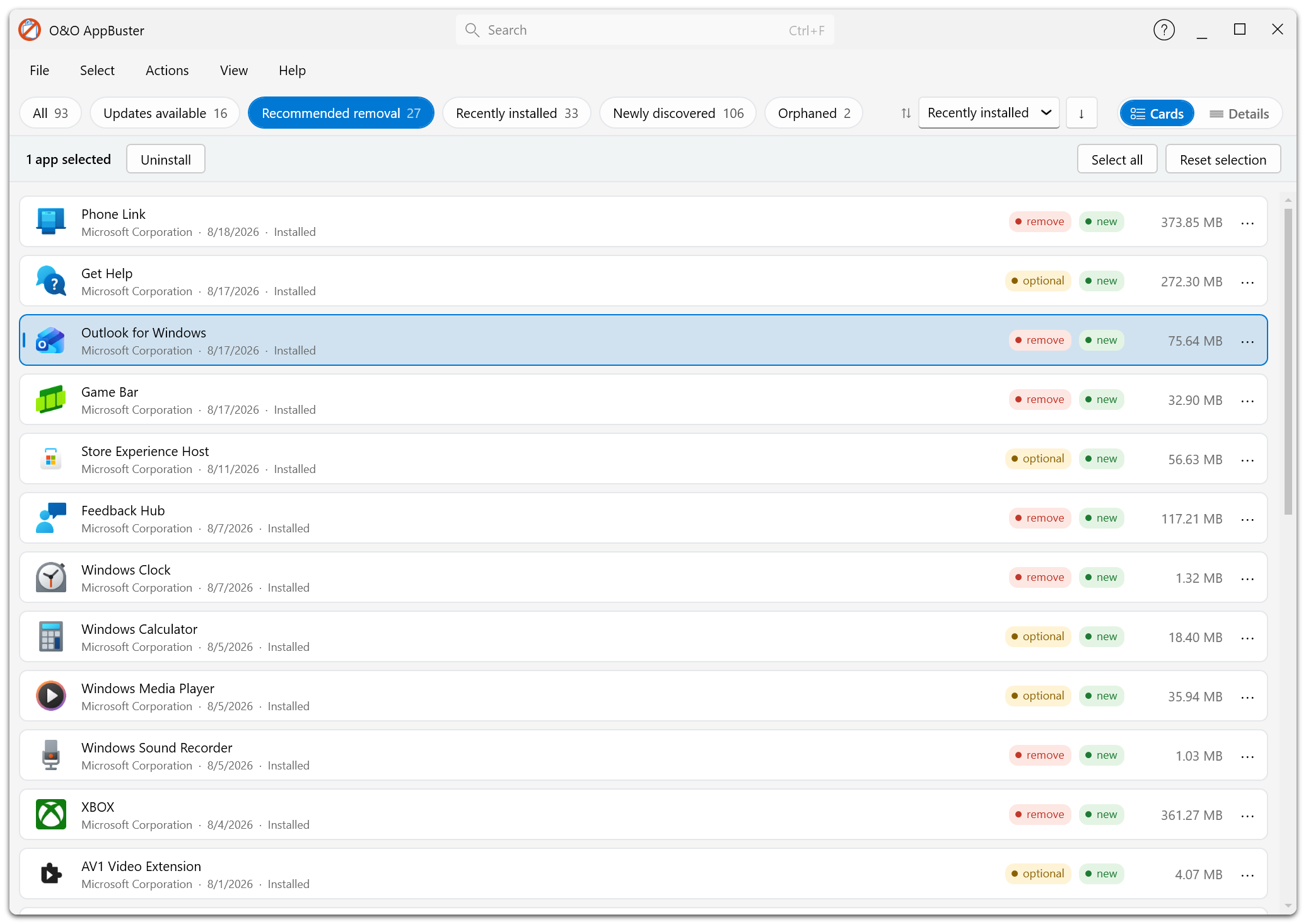1306x924 pixels.
Task: Click the Game Bar app icon
Action: point(50,399)
